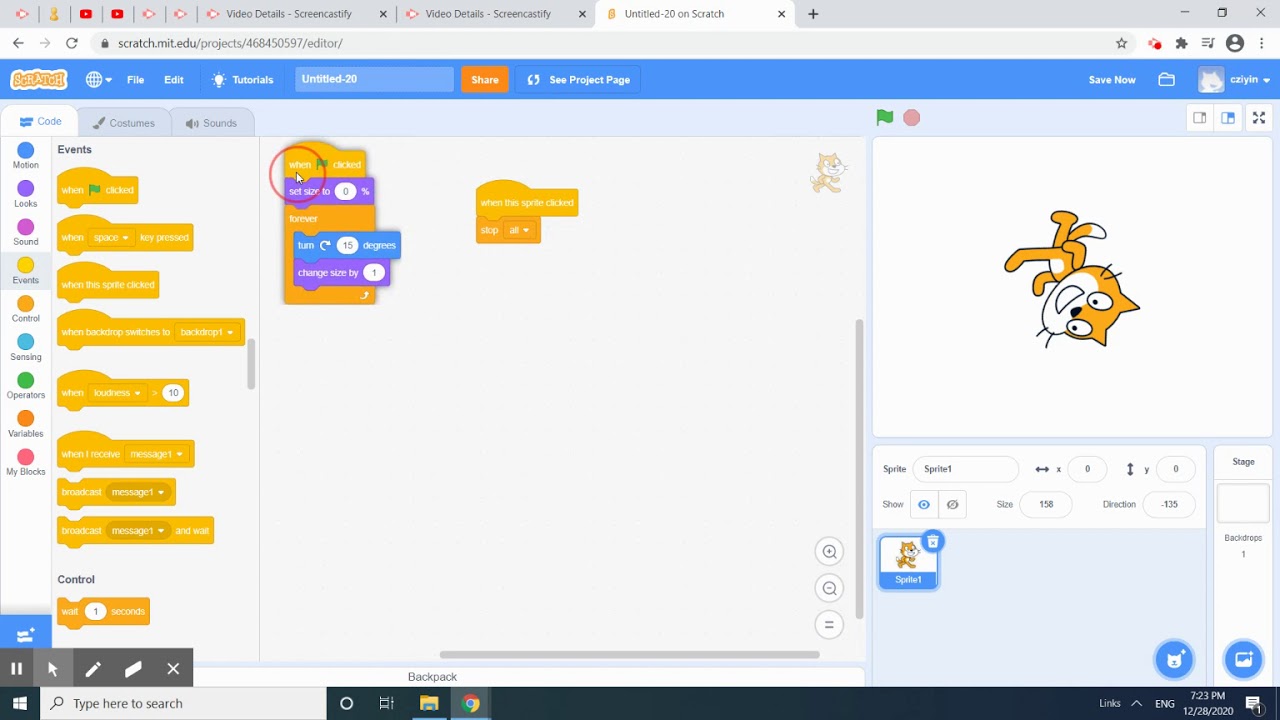The image size is (1280, 720).
Task: Open the Choose a Backdrop button
Action: coord(1244,659)
